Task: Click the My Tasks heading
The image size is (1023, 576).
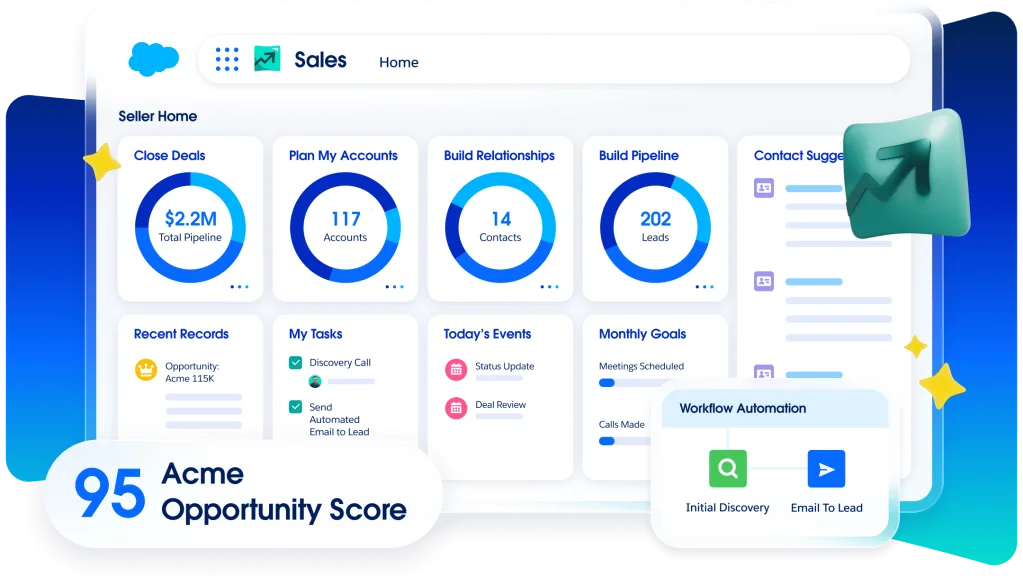Action: 316,334
